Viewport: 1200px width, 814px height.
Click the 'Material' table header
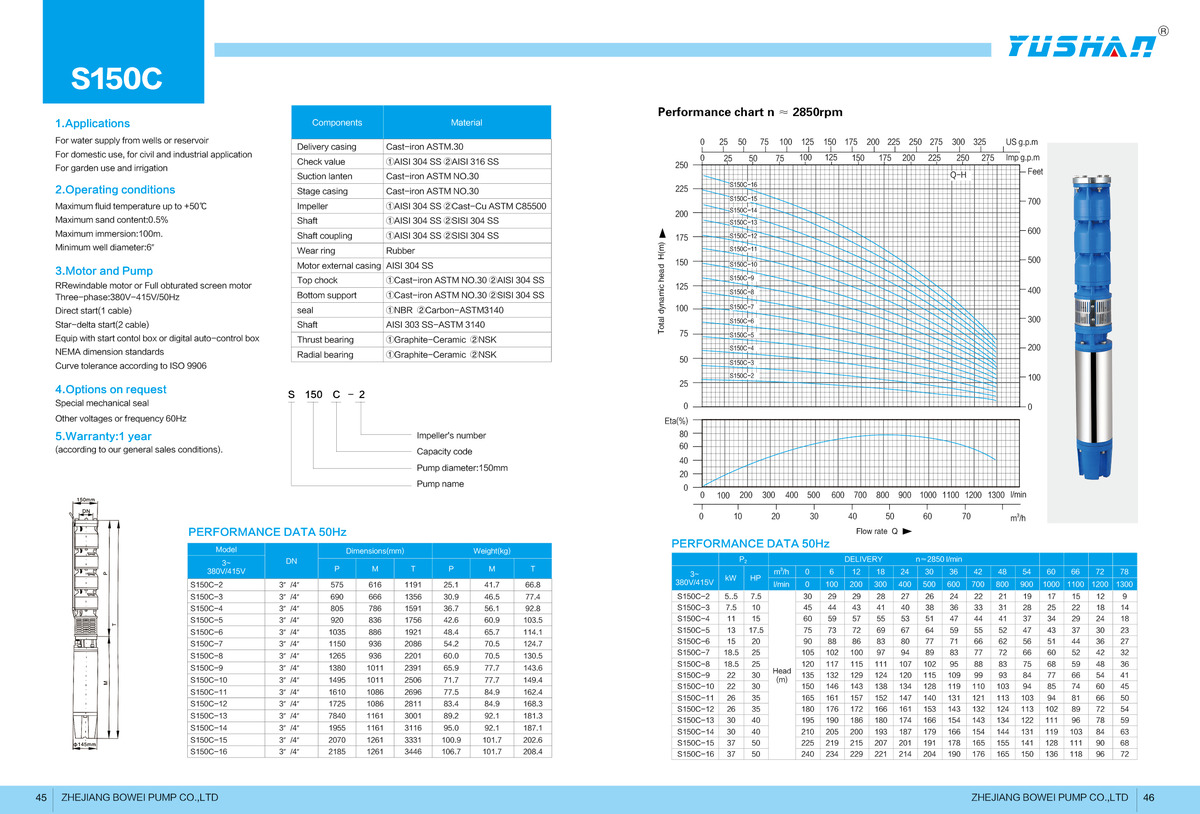click(467, 122)
